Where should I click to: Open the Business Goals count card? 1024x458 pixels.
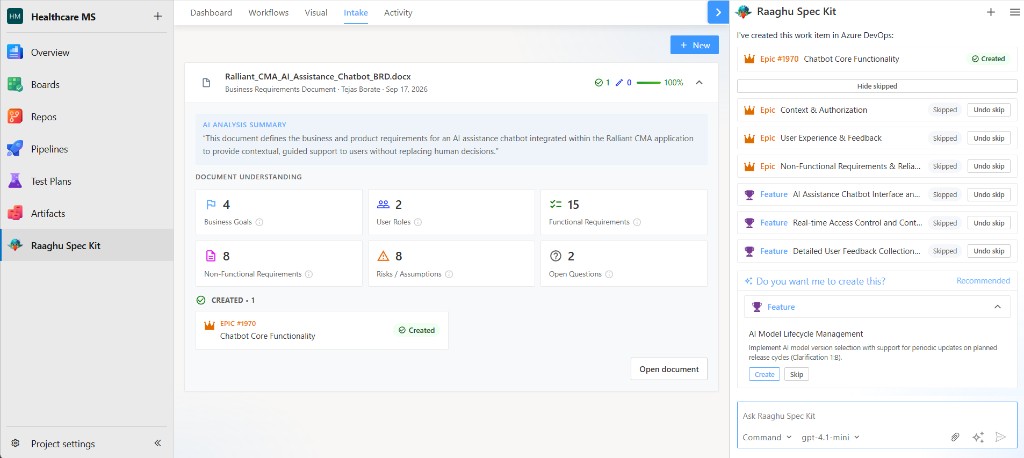point(279,212)
